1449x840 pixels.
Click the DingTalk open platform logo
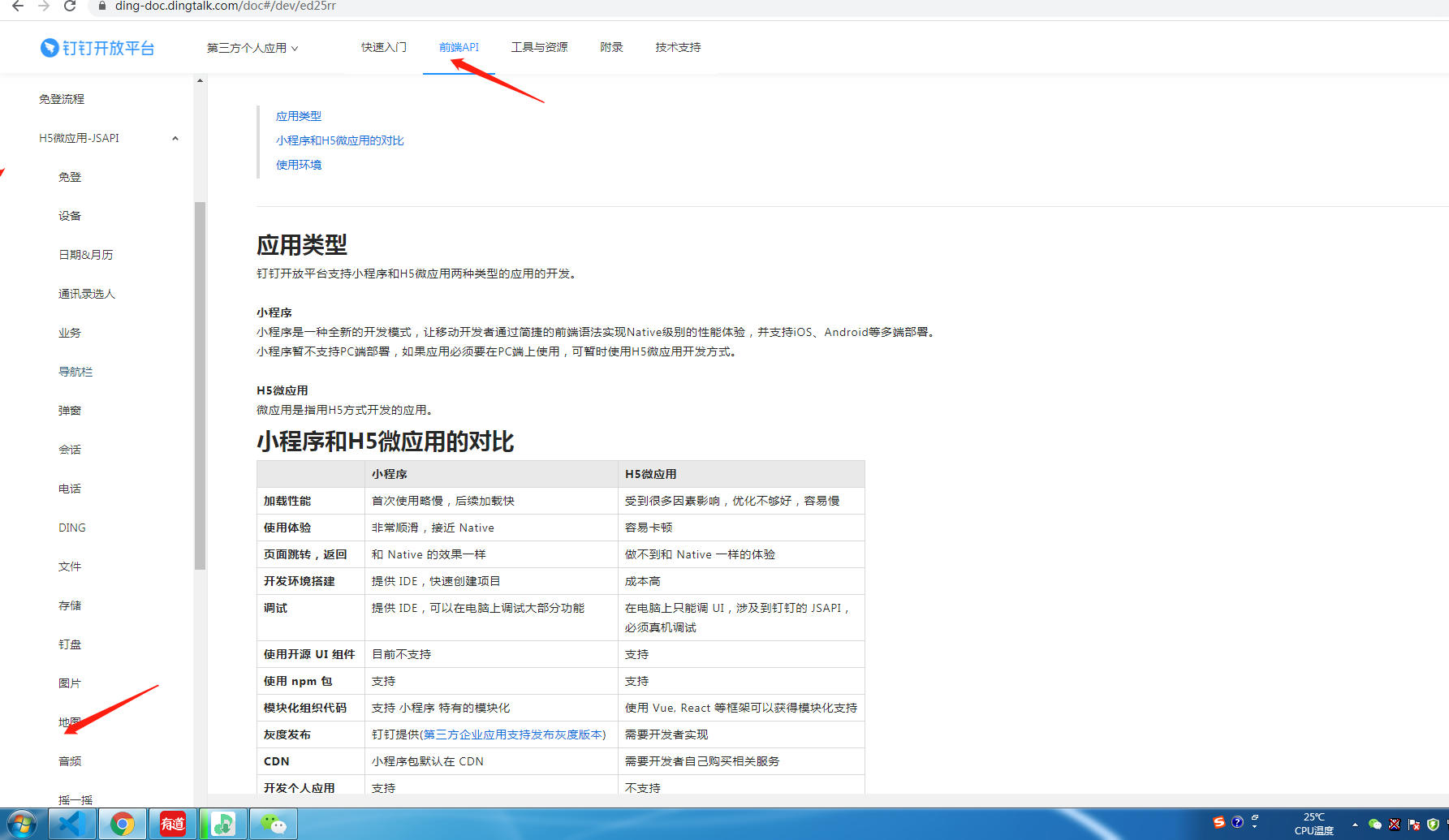[97, 47]
